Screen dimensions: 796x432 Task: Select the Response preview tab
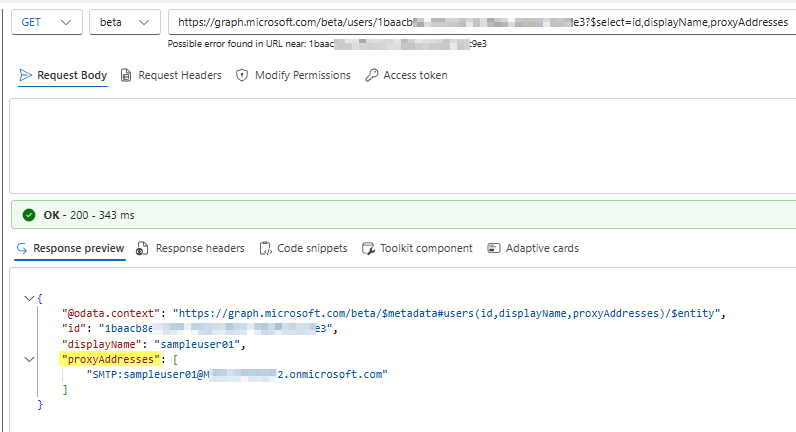click(70, 248)
